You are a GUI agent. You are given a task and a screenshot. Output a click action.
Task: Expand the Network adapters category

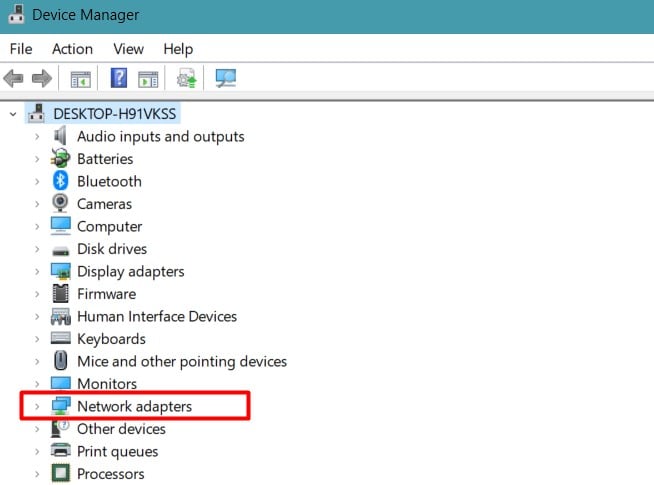[37, 406]
